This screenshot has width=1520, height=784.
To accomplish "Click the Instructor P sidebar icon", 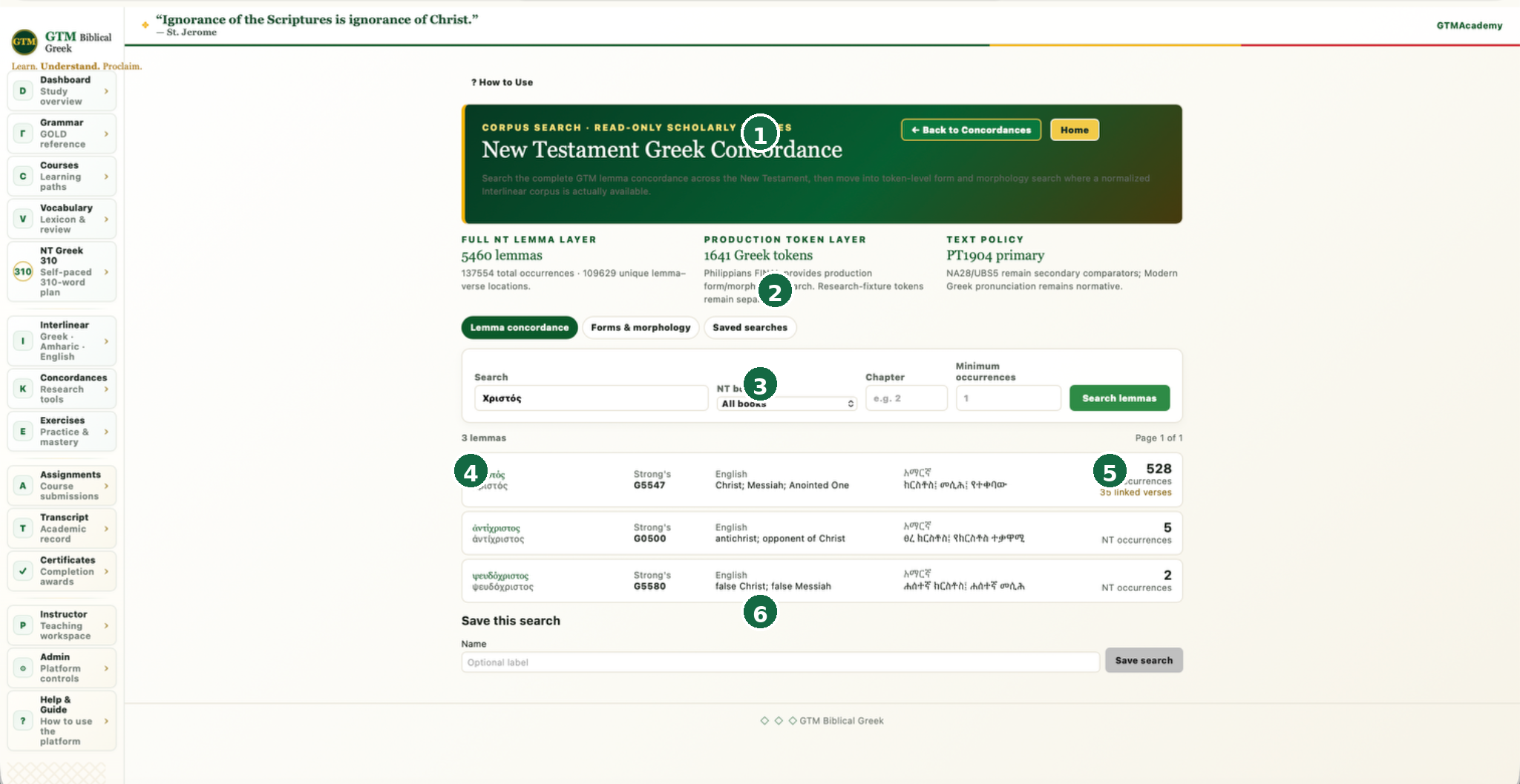I will [23, 625].
